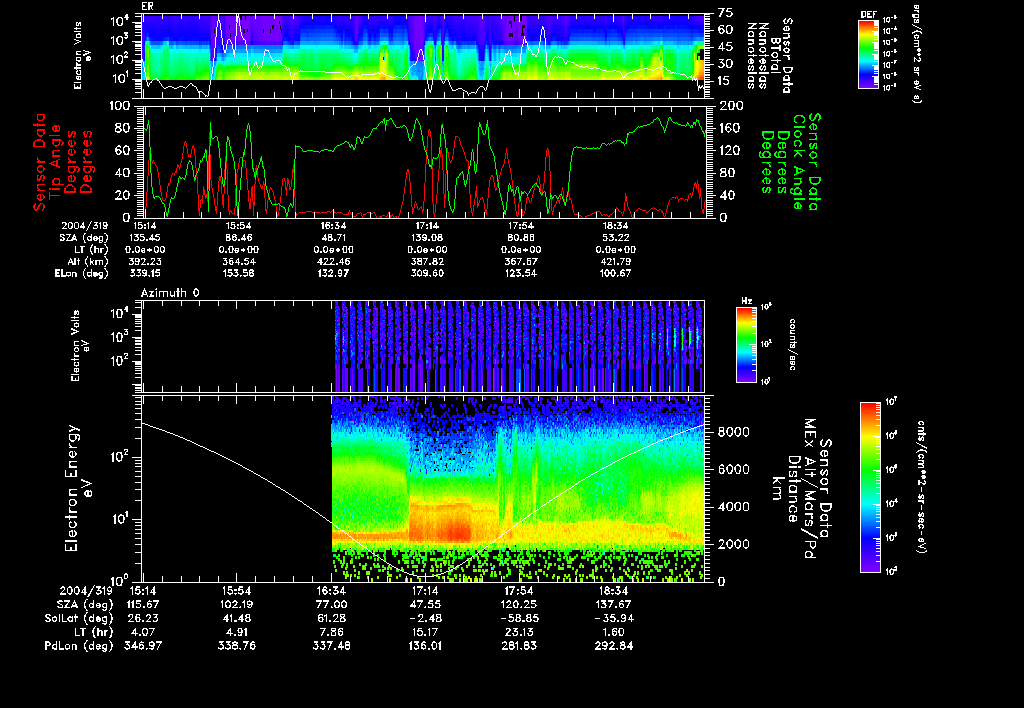The image size is (1024, 708).
Task: Select local time value 1.60
Action: tap(614, 632)
